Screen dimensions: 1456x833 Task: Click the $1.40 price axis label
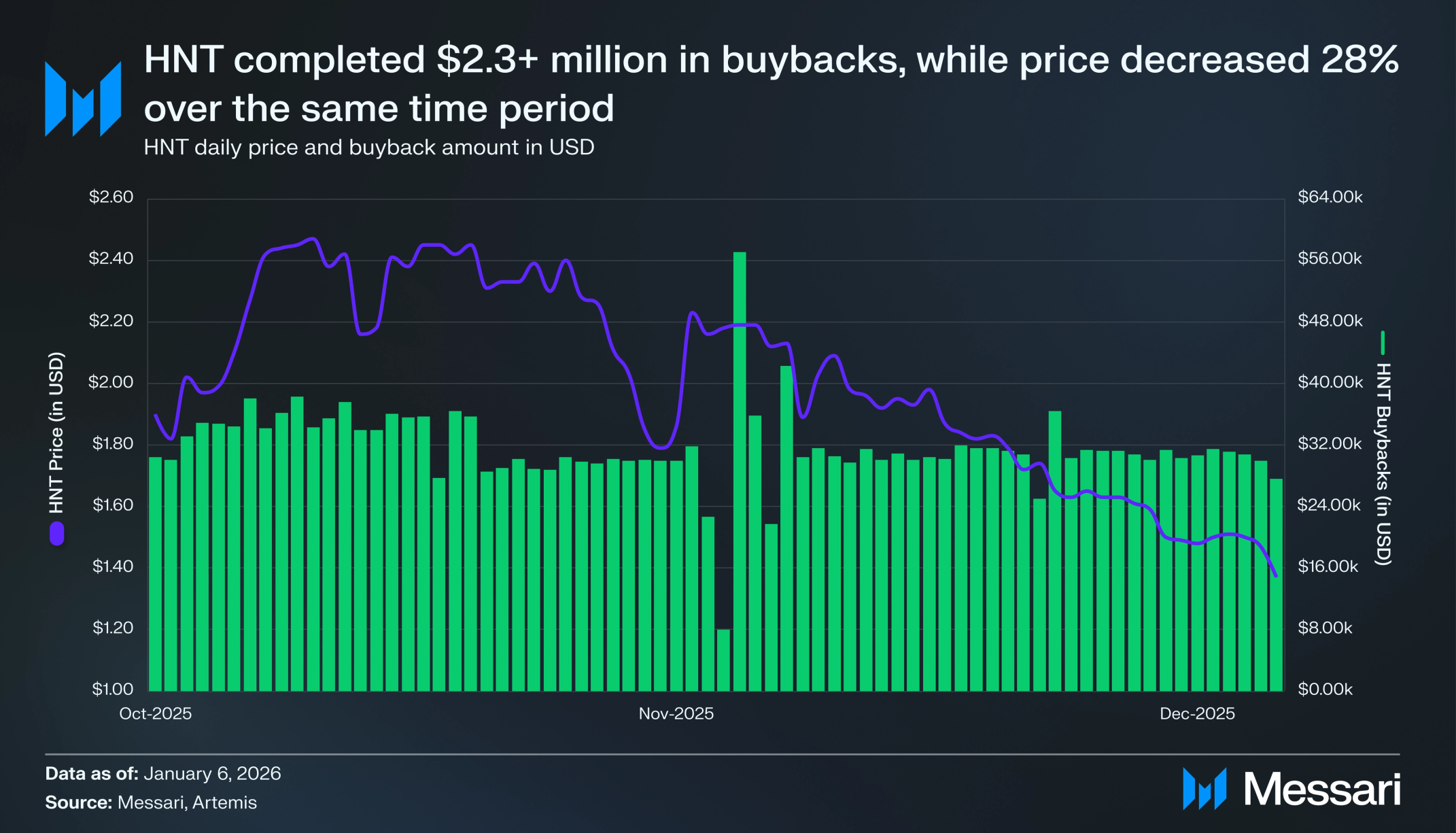[x=112, y=566]
